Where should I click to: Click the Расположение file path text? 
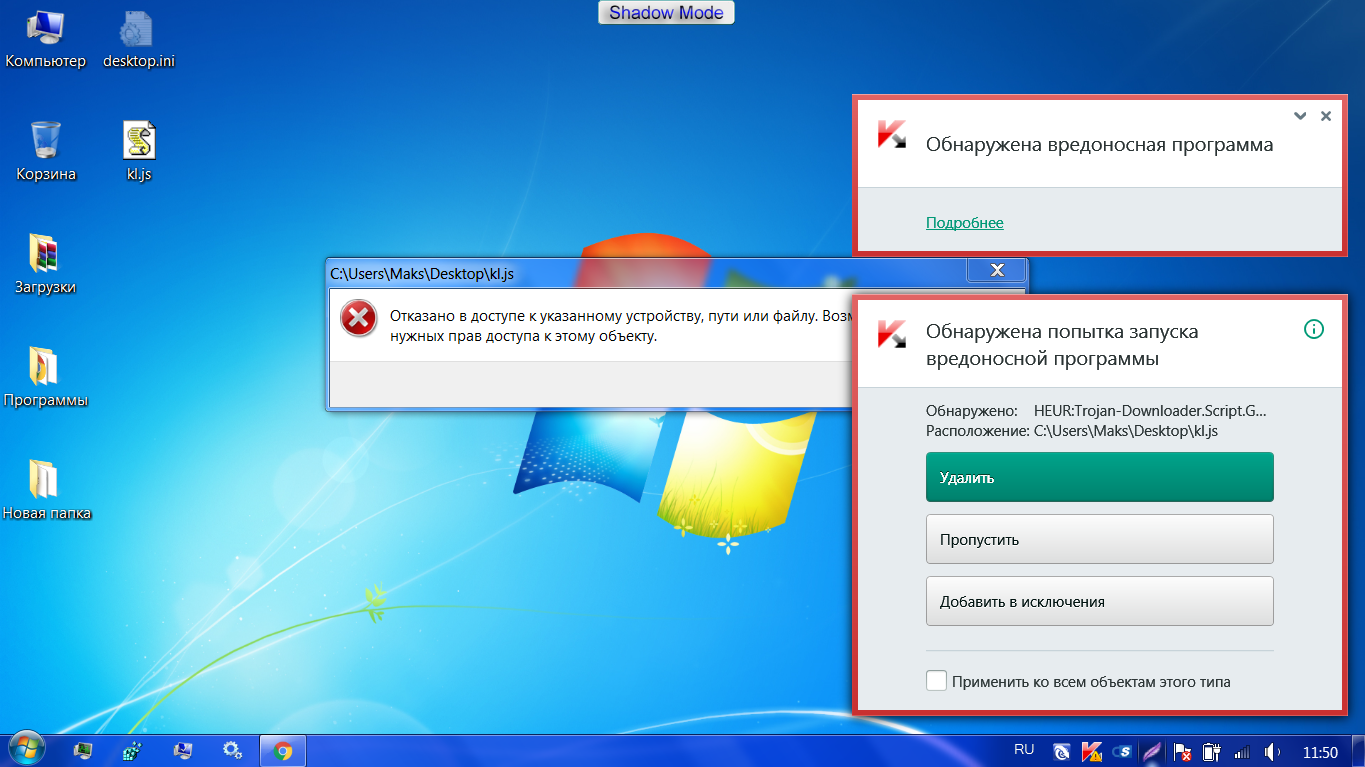1126,431
